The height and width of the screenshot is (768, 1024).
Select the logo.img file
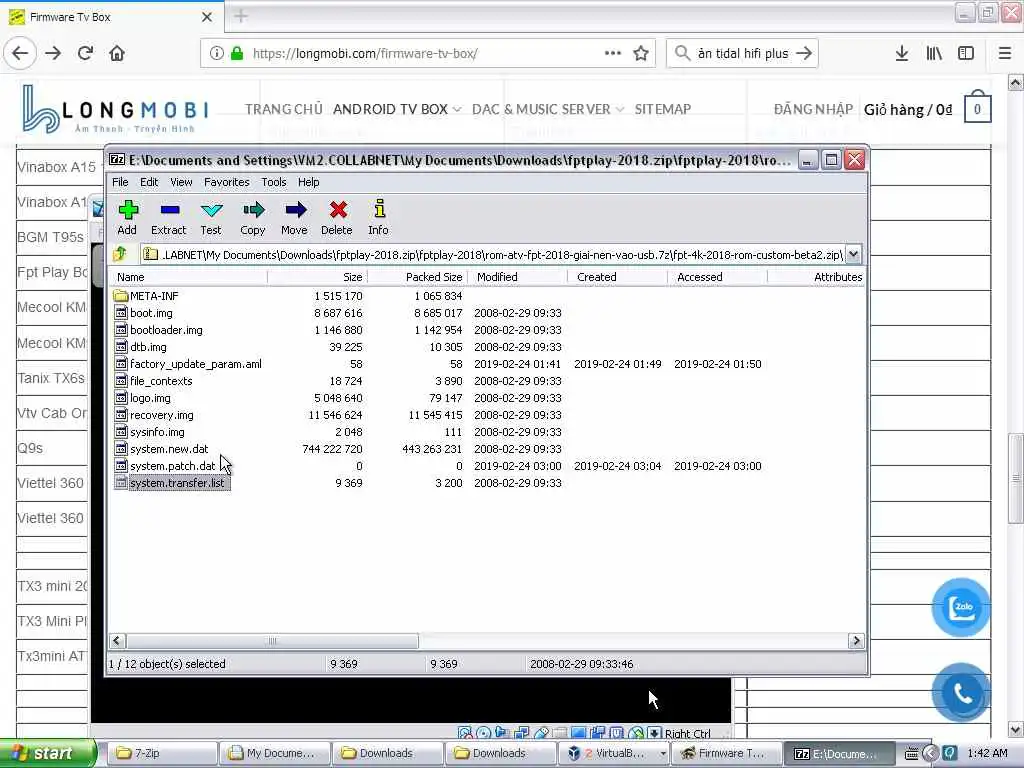pos(150,398)
